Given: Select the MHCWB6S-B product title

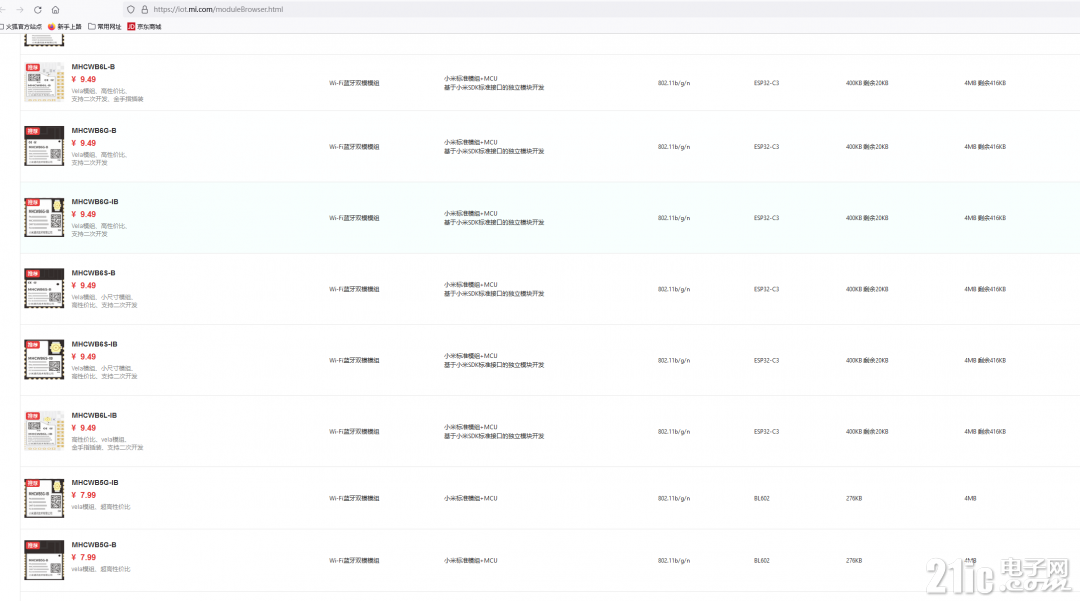Looking at the screenshot, I should 93,273.
